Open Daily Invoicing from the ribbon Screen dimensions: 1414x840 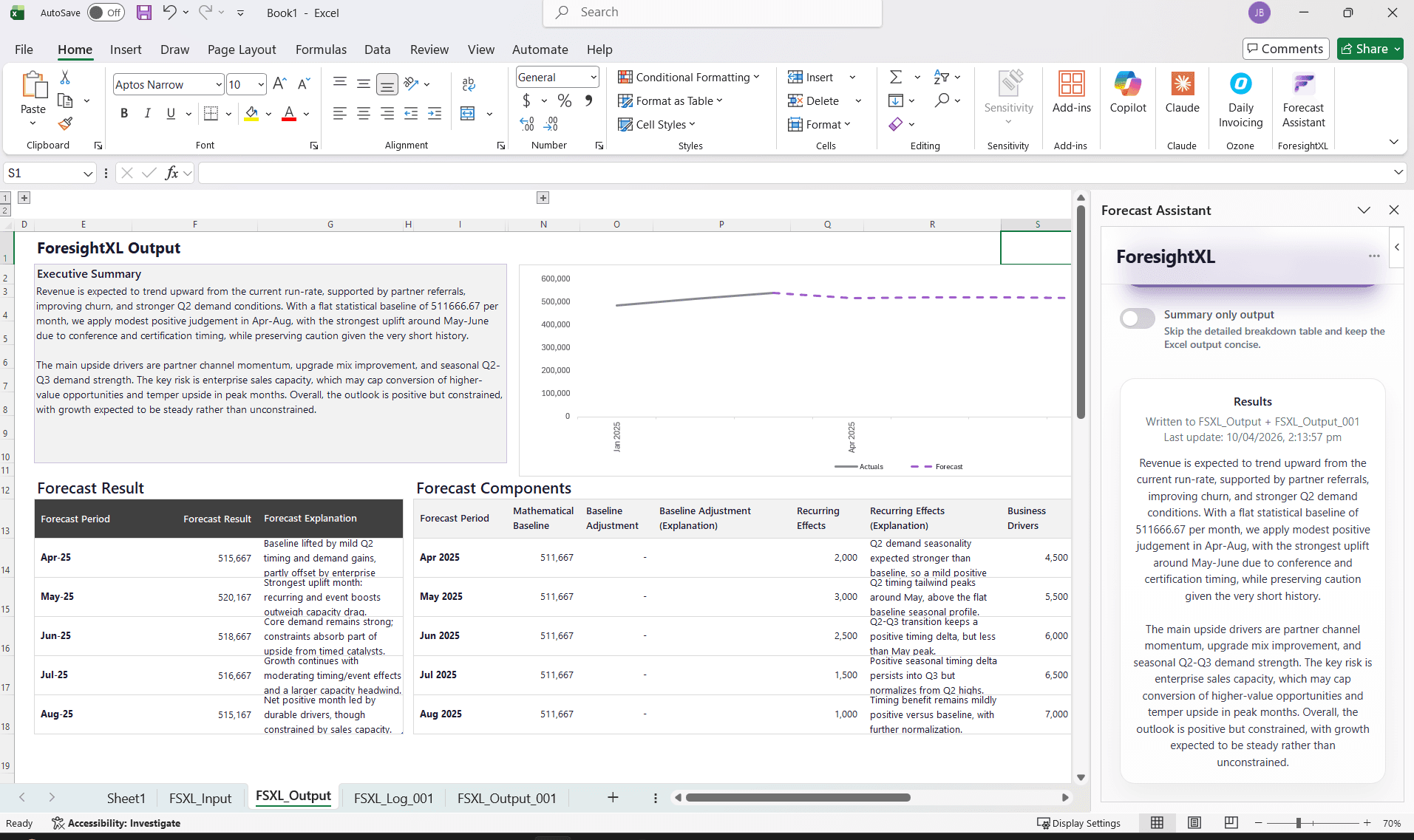tap(1240, 99)
